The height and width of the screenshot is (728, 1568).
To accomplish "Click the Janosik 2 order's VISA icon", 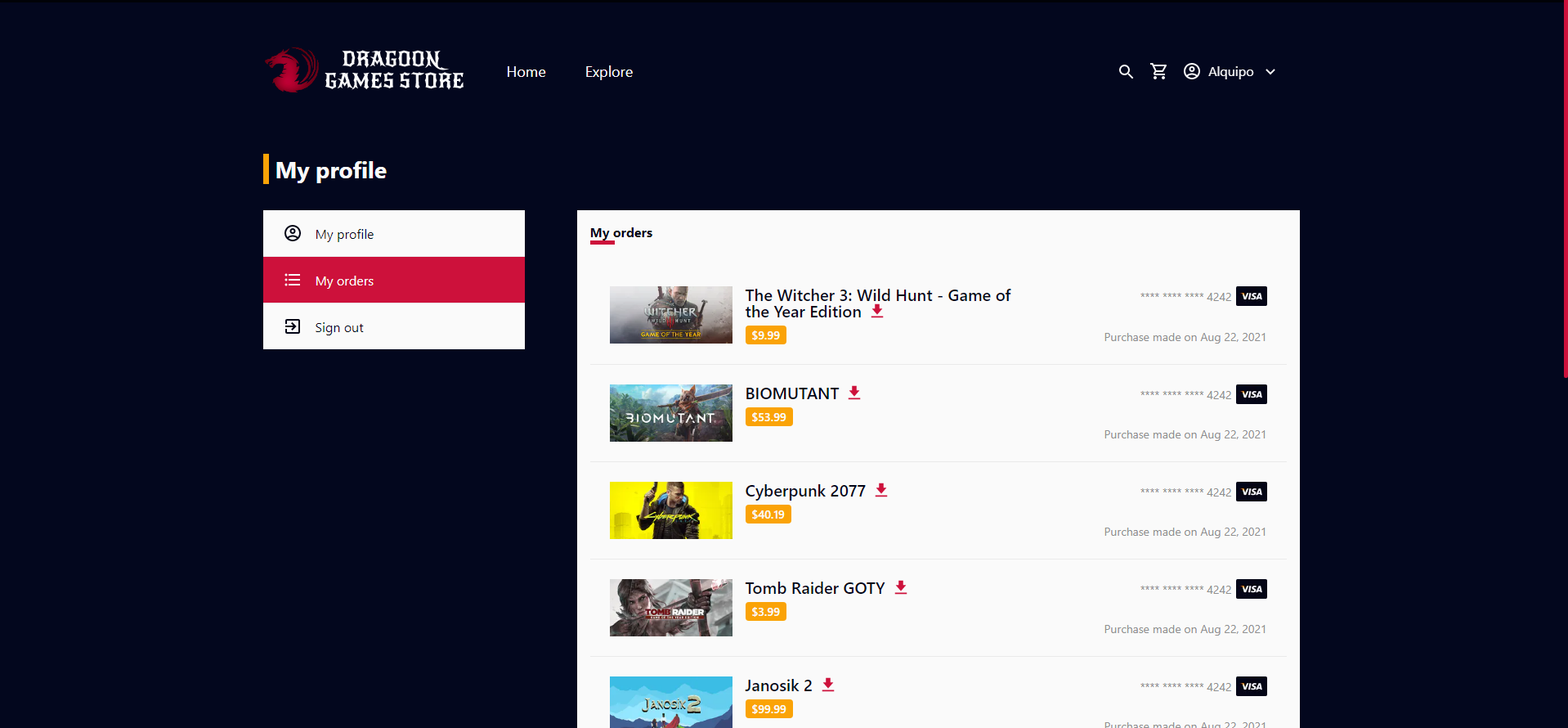I will pos(1252,686).
